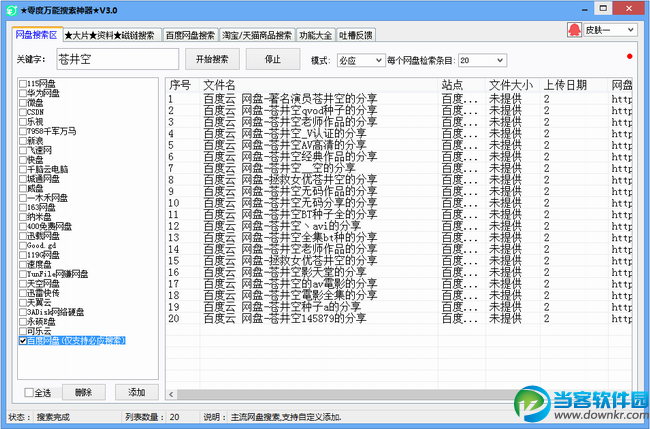Sort by the 文件名 column header
This screenshot has height=429, width=650.
pyautogui.click(x=318, y=85)
